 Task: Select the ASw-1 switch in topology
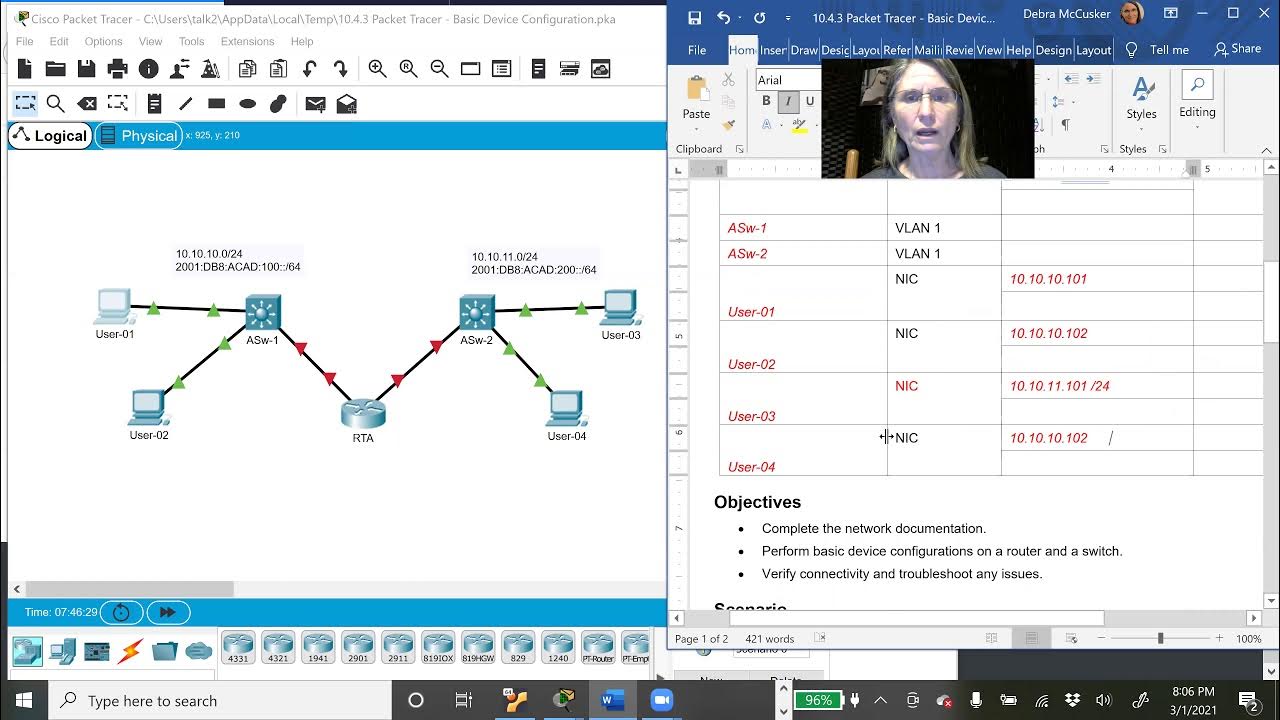point(262,314)
